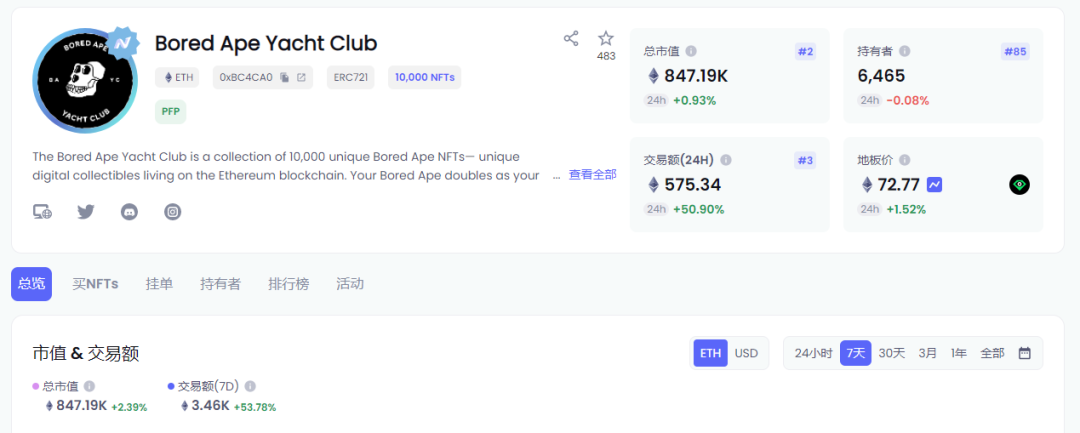Click info icon next to 地板价
Screen dimensions: 1080x433
tap(904, 160)
